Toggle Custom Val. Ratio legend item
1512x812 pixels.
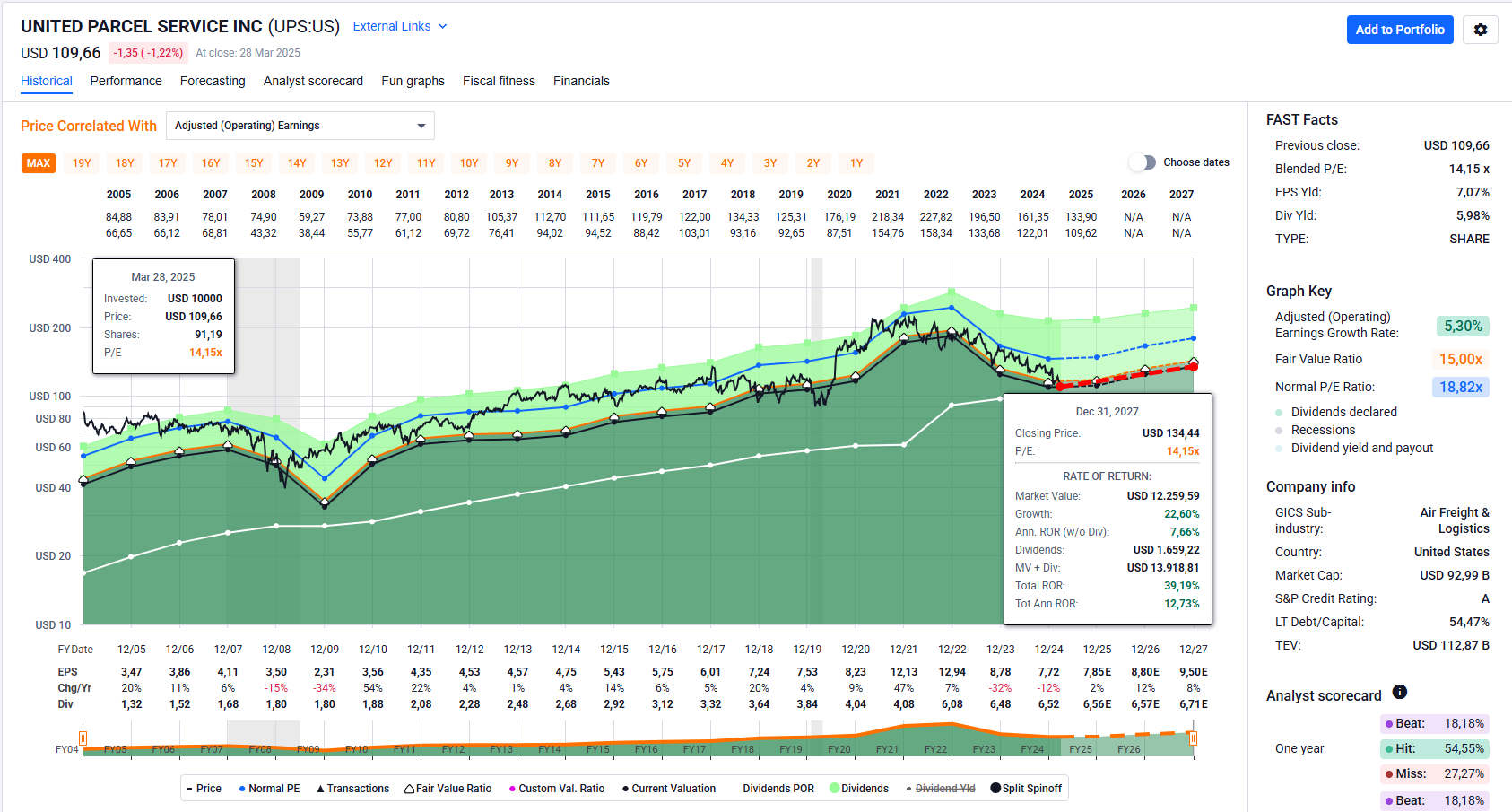[x=556, y=789]
